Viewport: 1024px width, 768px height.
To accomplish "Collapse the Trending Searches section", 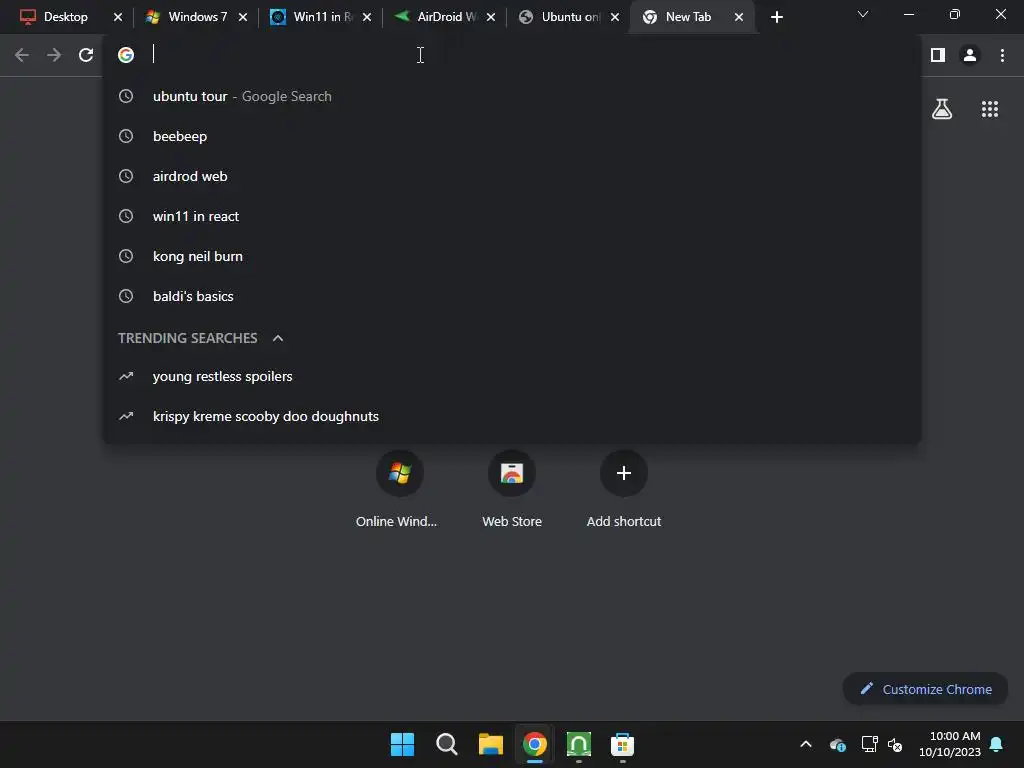I will pos(278,338).
